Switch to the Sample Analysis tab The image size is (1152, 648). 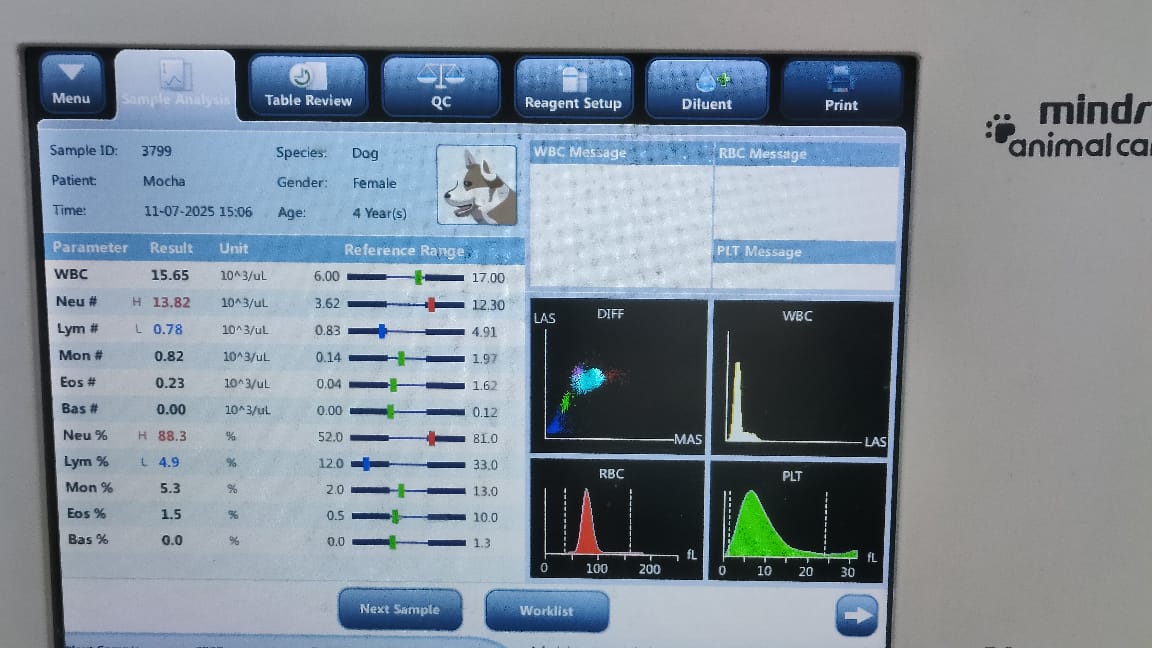[x=175, y=85]
